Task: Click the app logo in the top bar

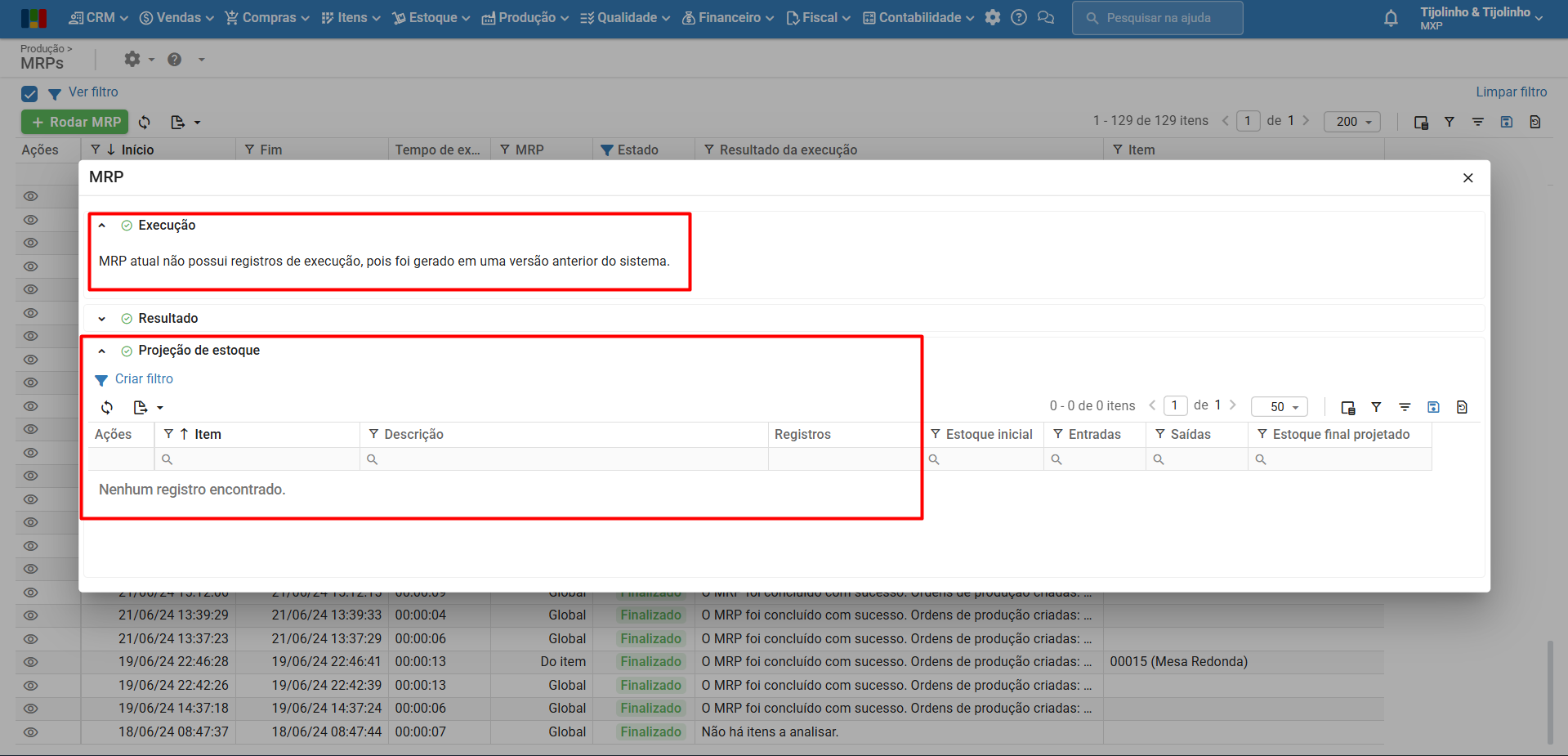Action: 34,18
